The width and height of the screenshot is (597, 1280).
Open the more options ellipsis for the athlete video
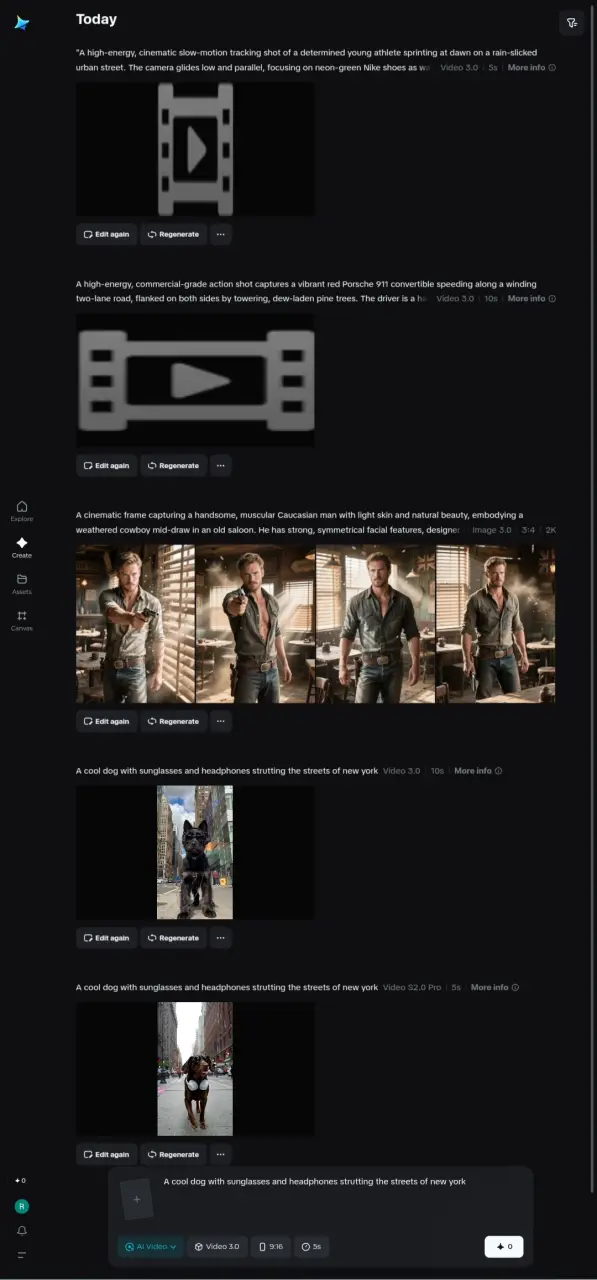point(221,234)
